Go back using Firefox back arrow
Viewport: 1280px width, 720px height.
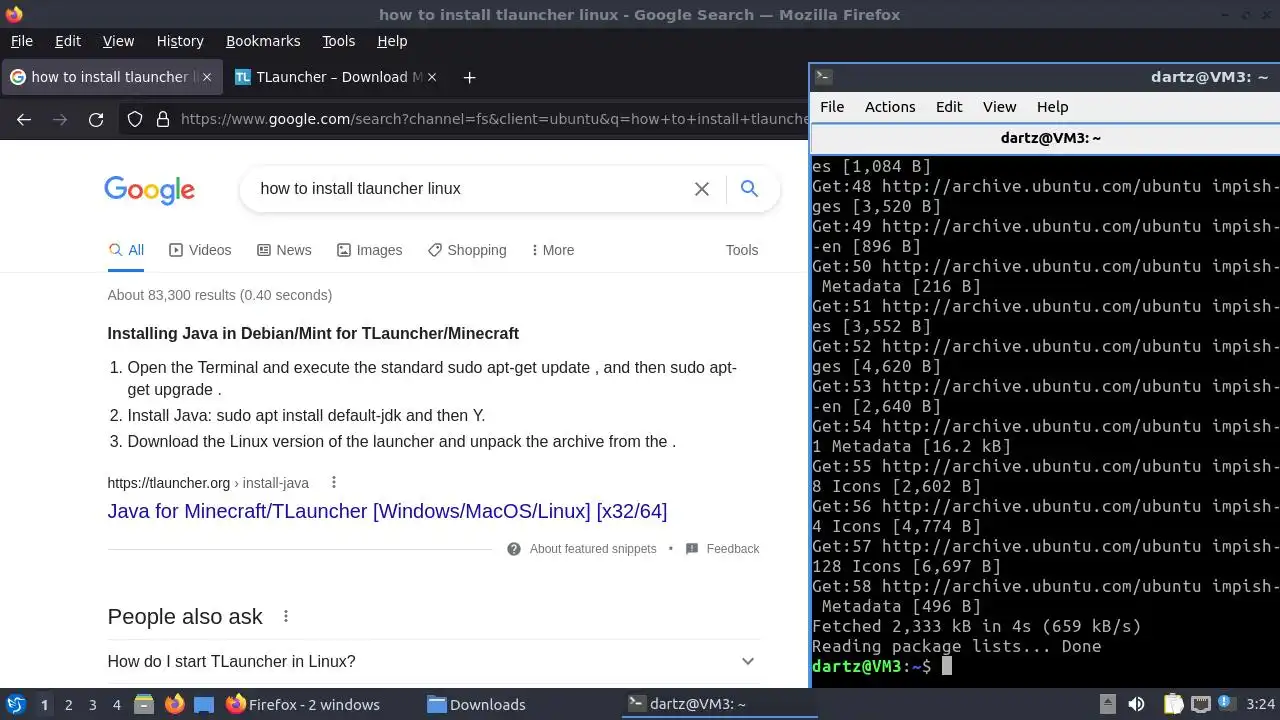tap(24, 120)
